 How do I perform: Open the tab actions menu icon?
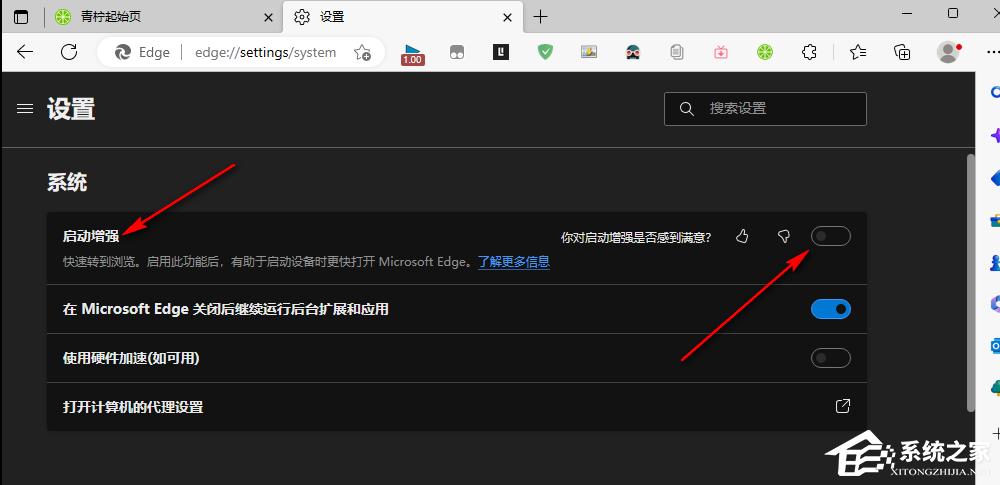(21, 17)
